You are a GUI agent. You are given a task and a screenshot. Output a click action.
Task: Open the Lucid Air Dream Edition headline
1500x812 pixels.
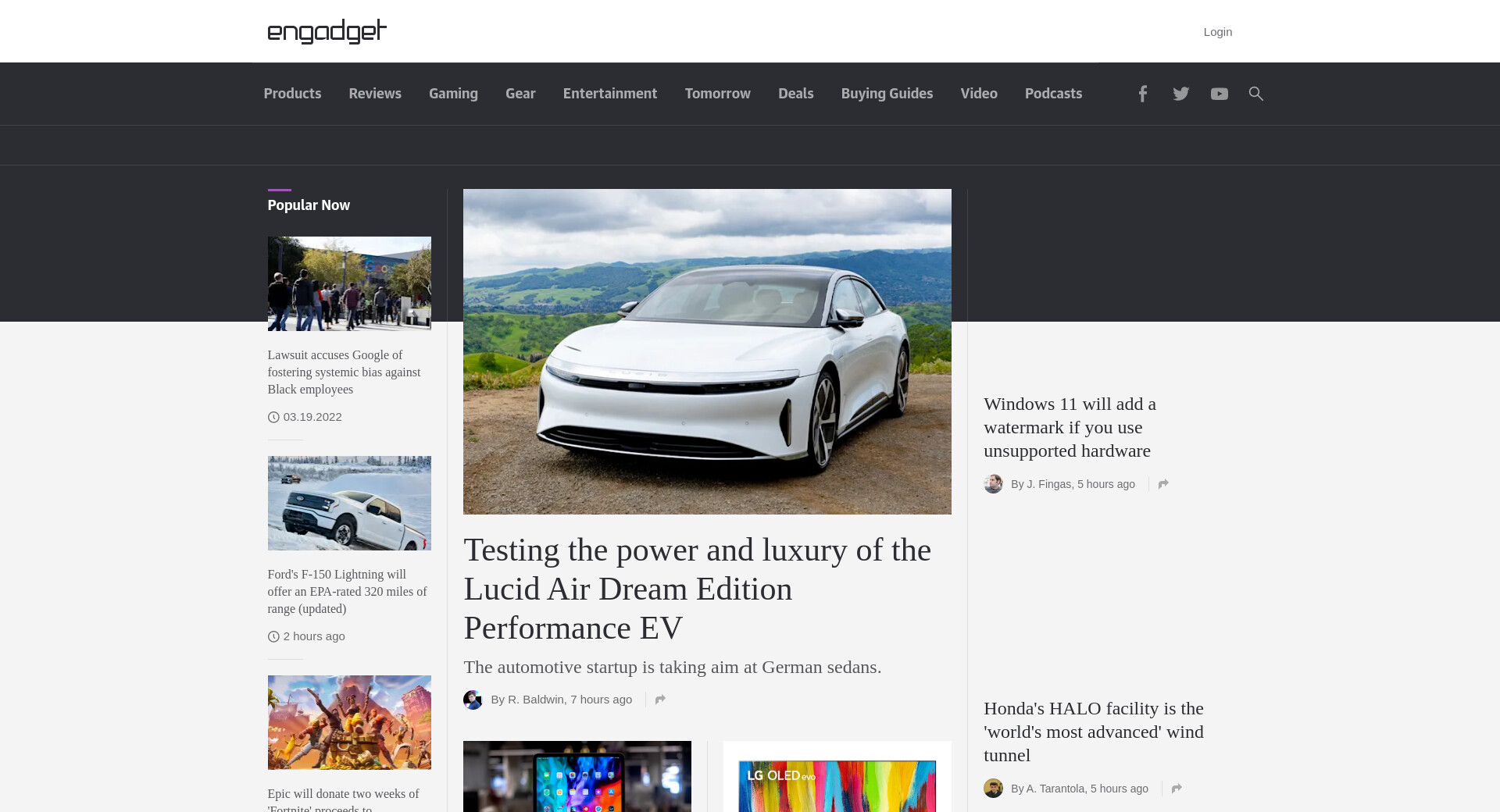697,589
